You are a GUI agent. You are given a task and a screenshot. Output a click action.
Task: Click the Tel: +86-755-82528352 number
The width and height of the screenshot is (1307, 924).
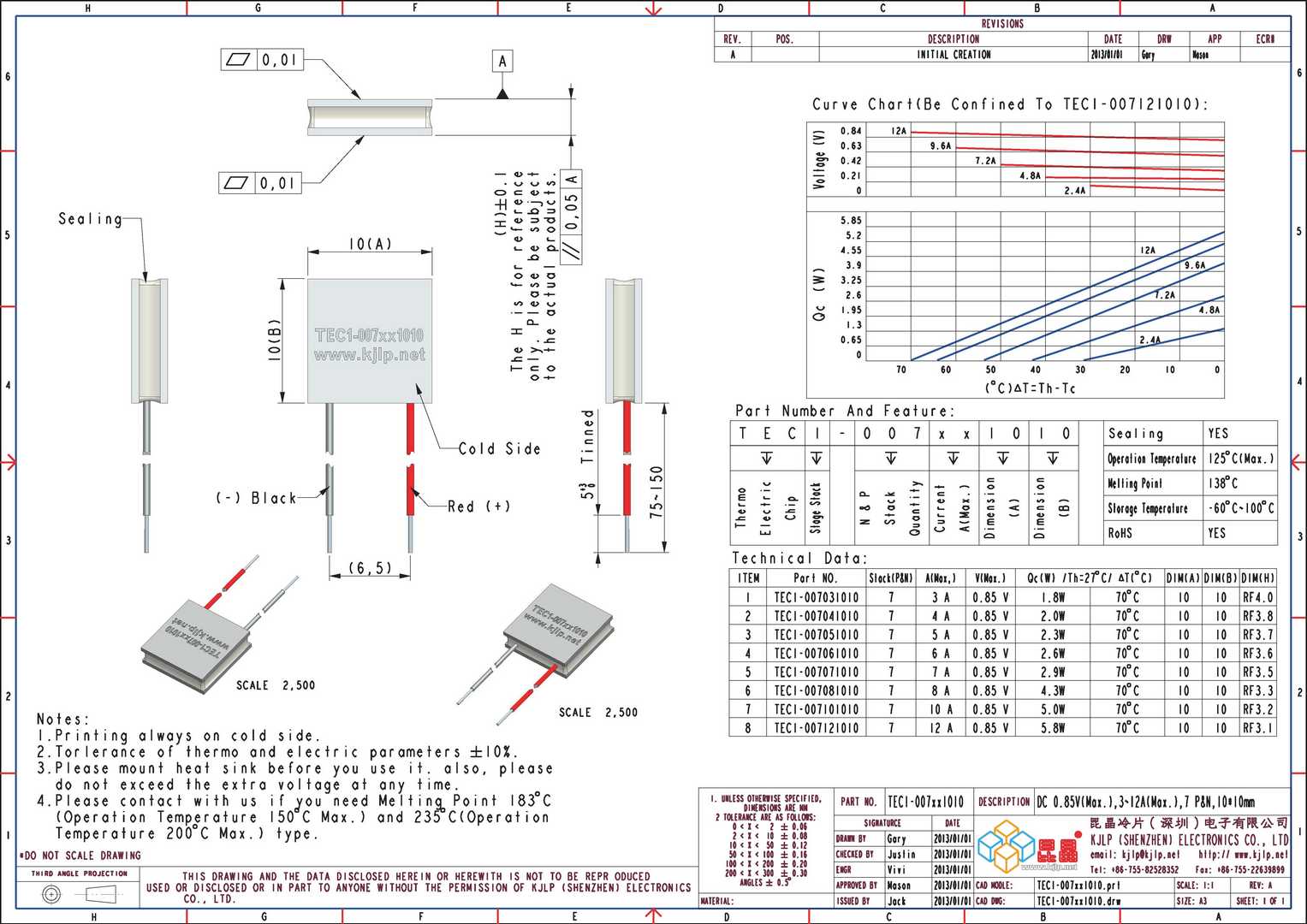tap(1134, 869)
